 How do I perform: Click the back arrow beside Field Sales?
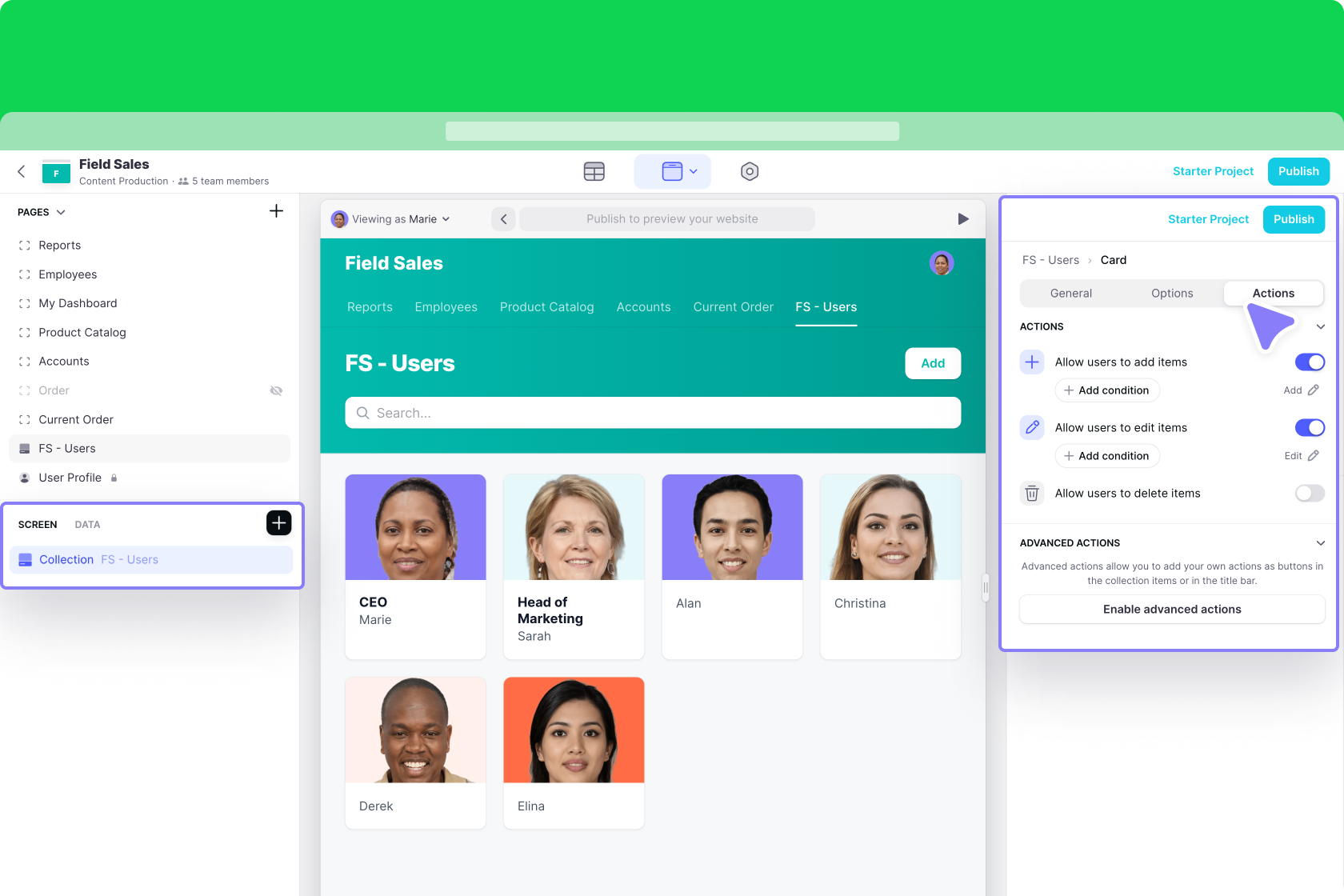[22, 171]
